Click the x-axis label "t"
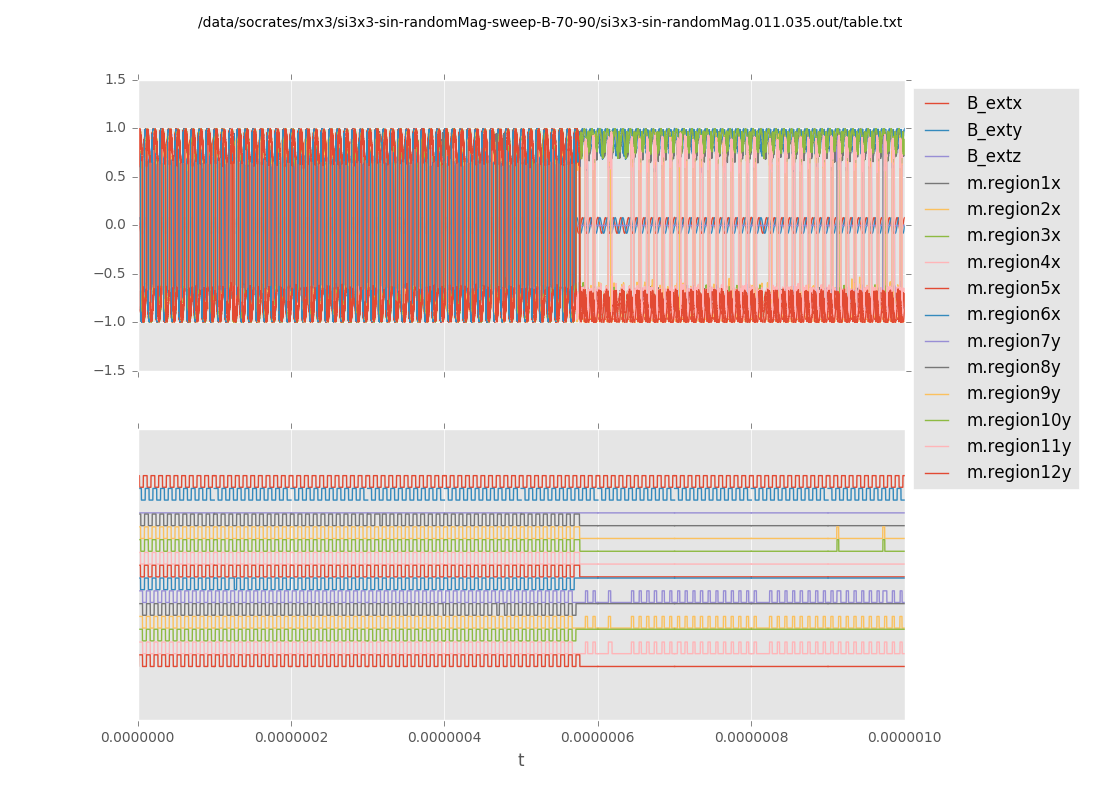 tap(521, 761)
